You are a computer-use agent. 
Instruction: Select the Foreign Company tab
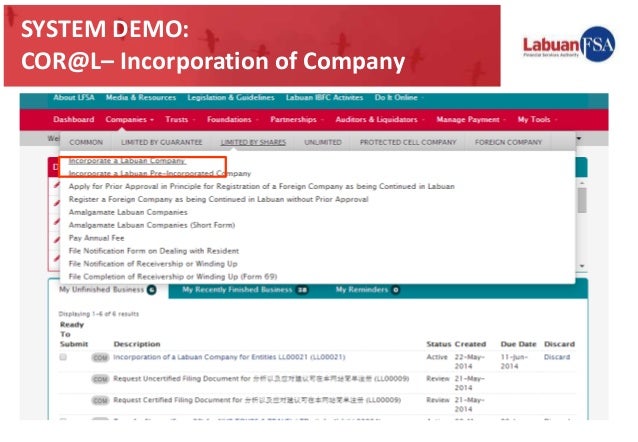click(x=508, y=142)
